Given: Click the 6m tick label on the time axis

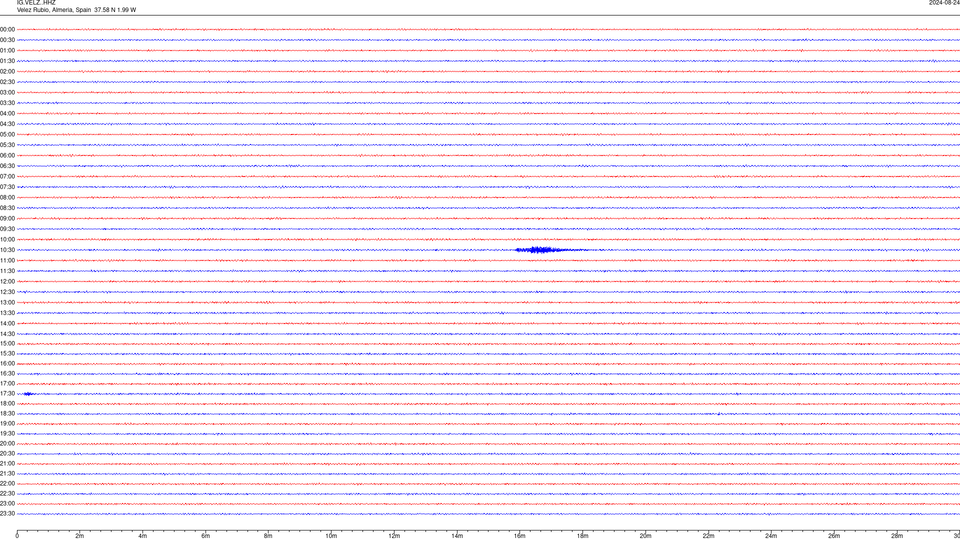Looking at the screenshot, I should pos(206,536).
